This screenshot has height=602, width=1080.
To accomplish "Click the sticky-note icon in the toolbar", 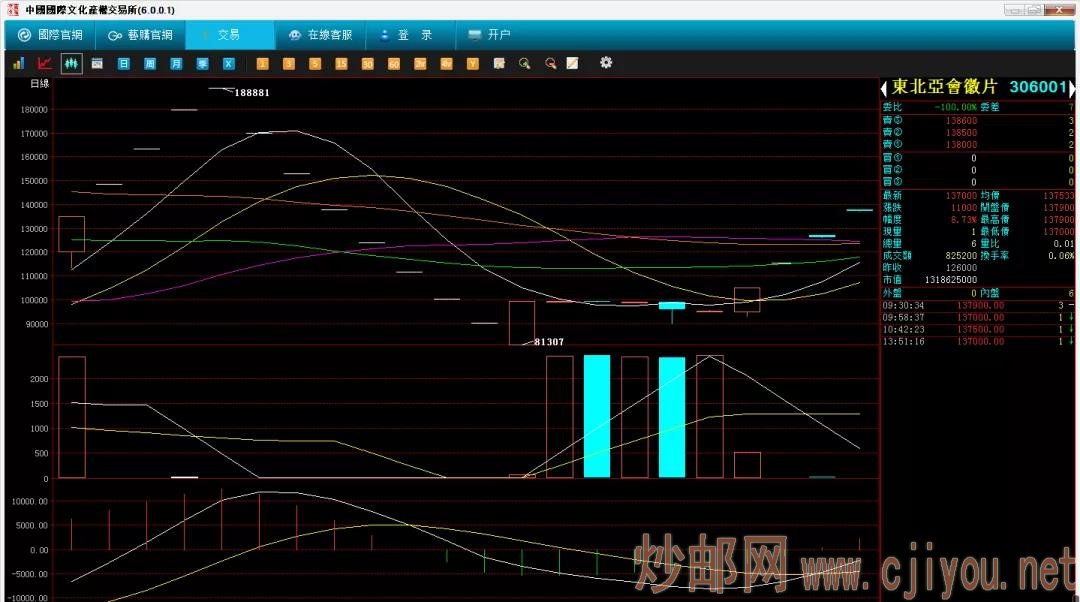I will (499, 63).
